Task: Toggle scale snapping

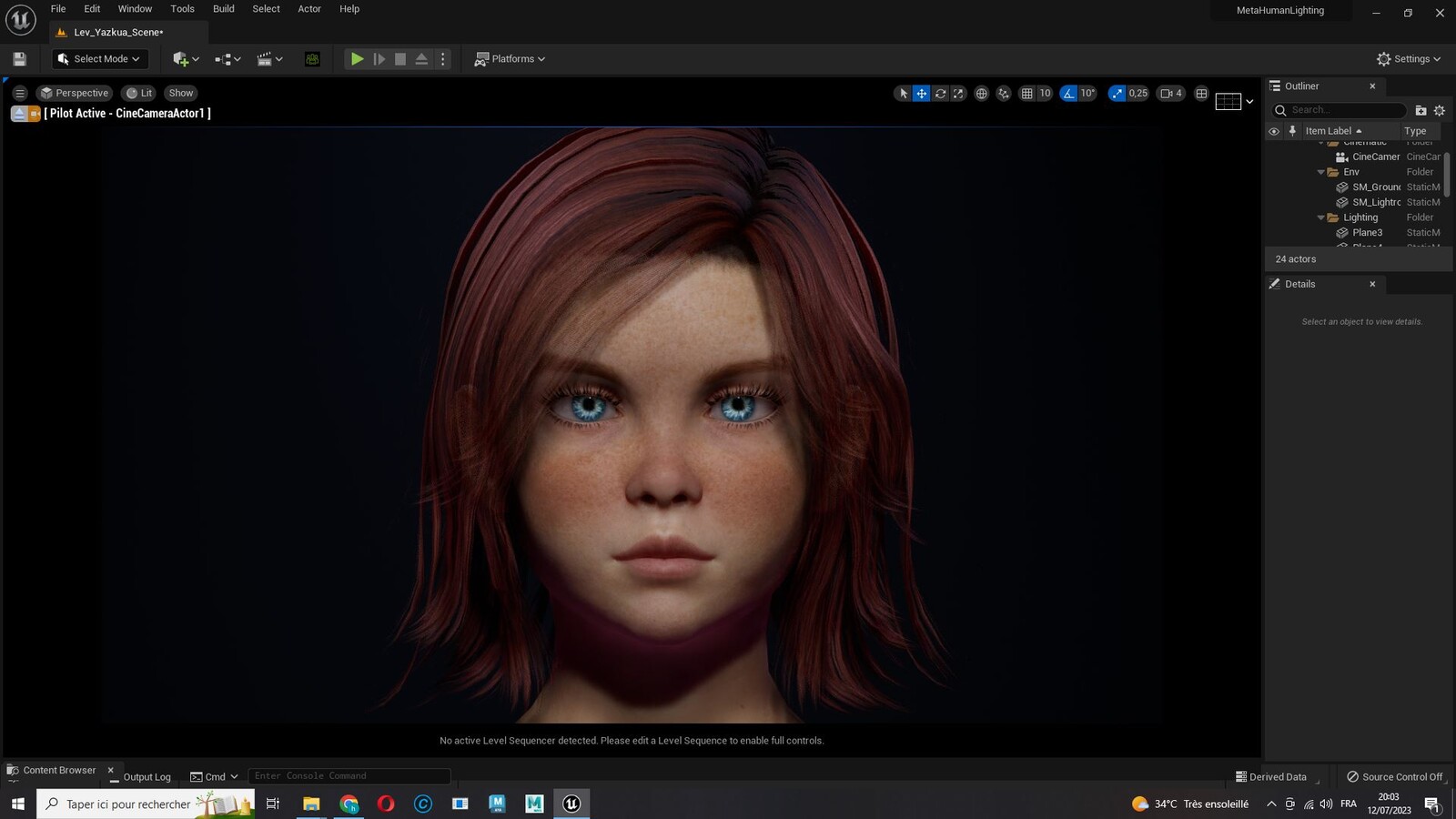Action: [1117, 93]
